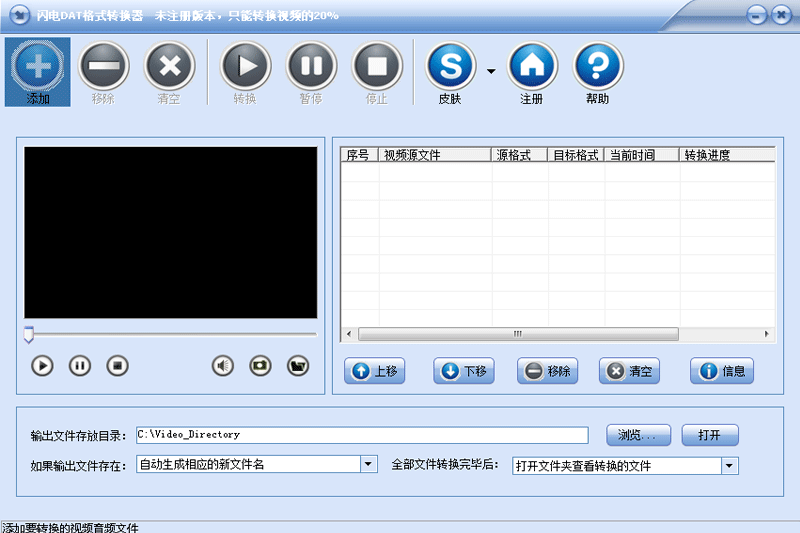Open the folder icon under the preview
The height and width of the screenshot is (533, 800).
click(298, 366)
